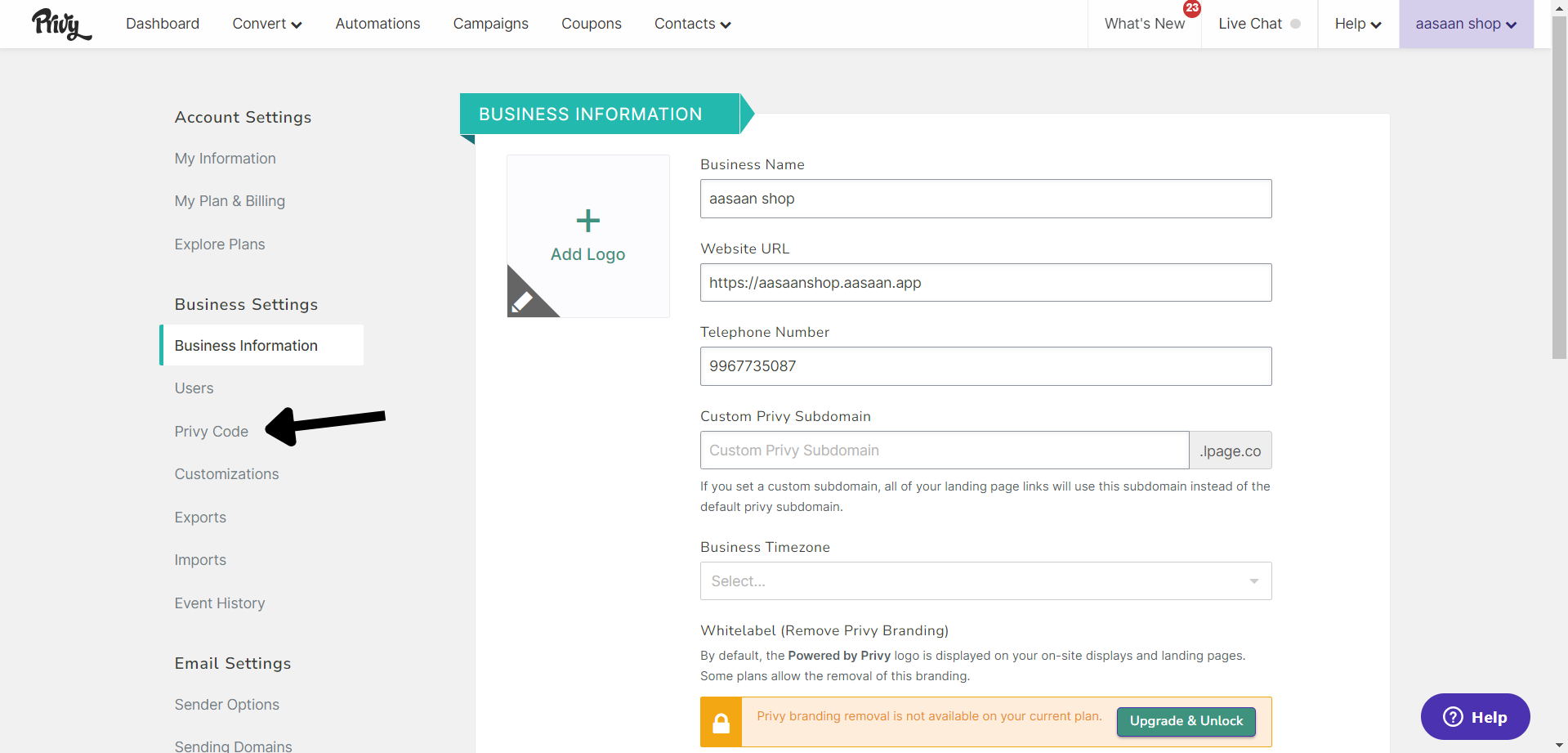1568x753 pixels.
Task: Open the Coupons page
Action: pos(592,24)
